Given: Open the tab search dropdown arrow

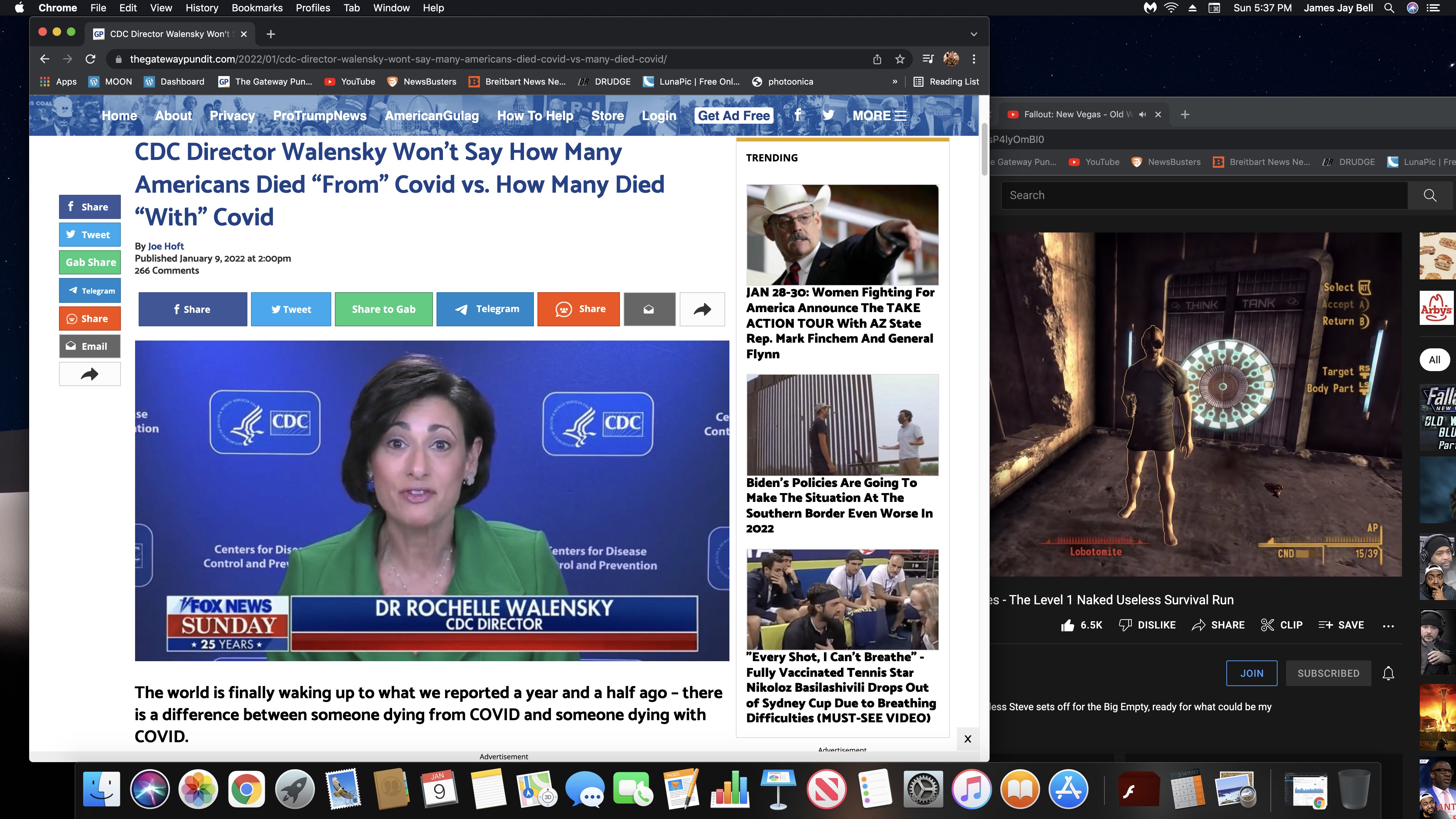Looking at the screenshot, I should point(974,34).
